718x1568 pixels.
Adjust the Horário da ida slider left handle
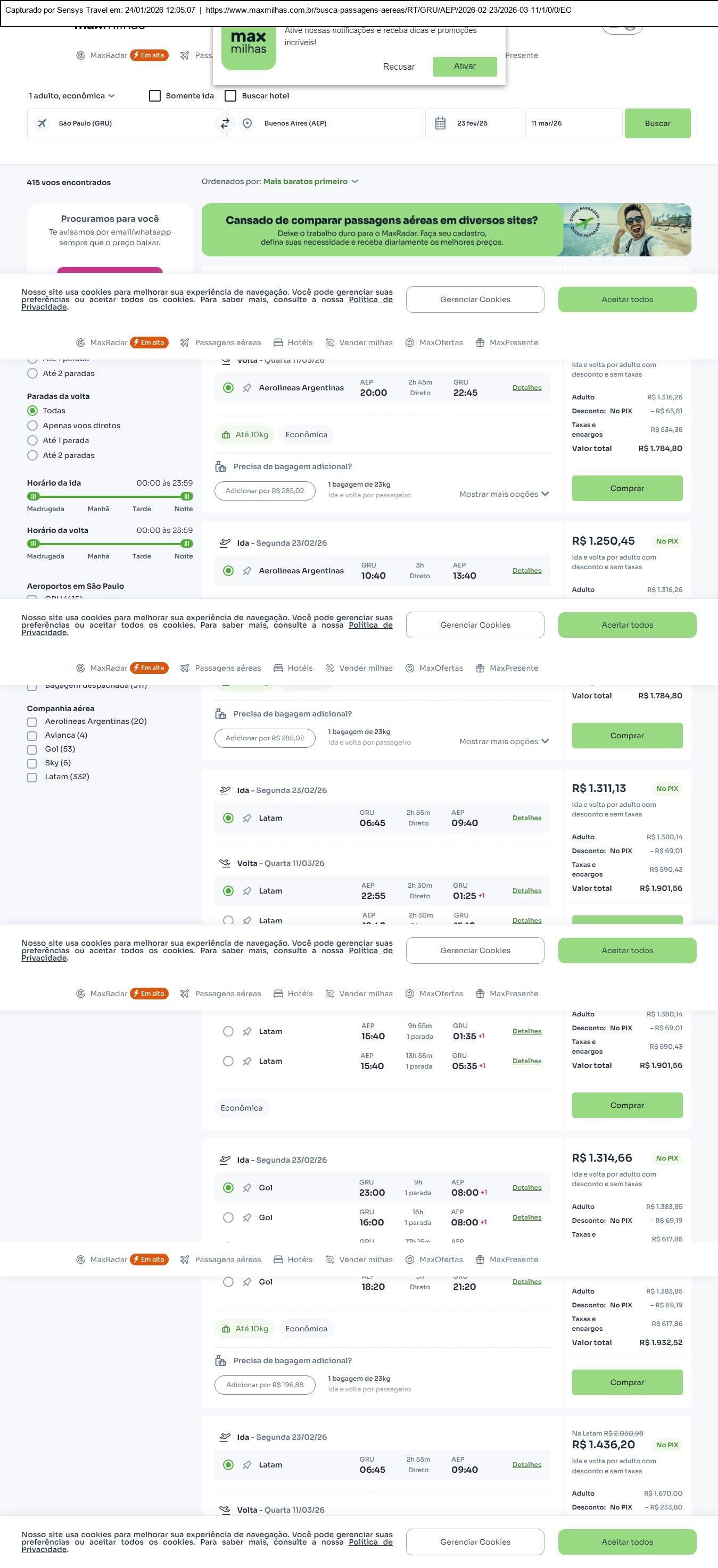coord(34,497)
